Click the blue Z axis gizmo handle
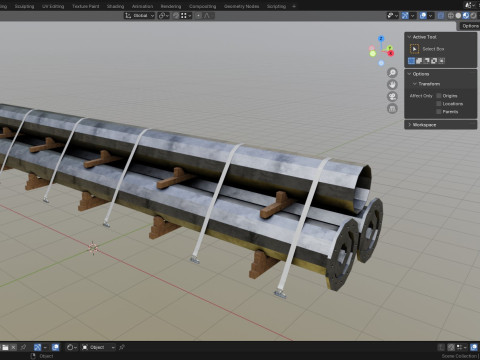The width and height of the screenshot is (480, 360). [x=381, y=39]
